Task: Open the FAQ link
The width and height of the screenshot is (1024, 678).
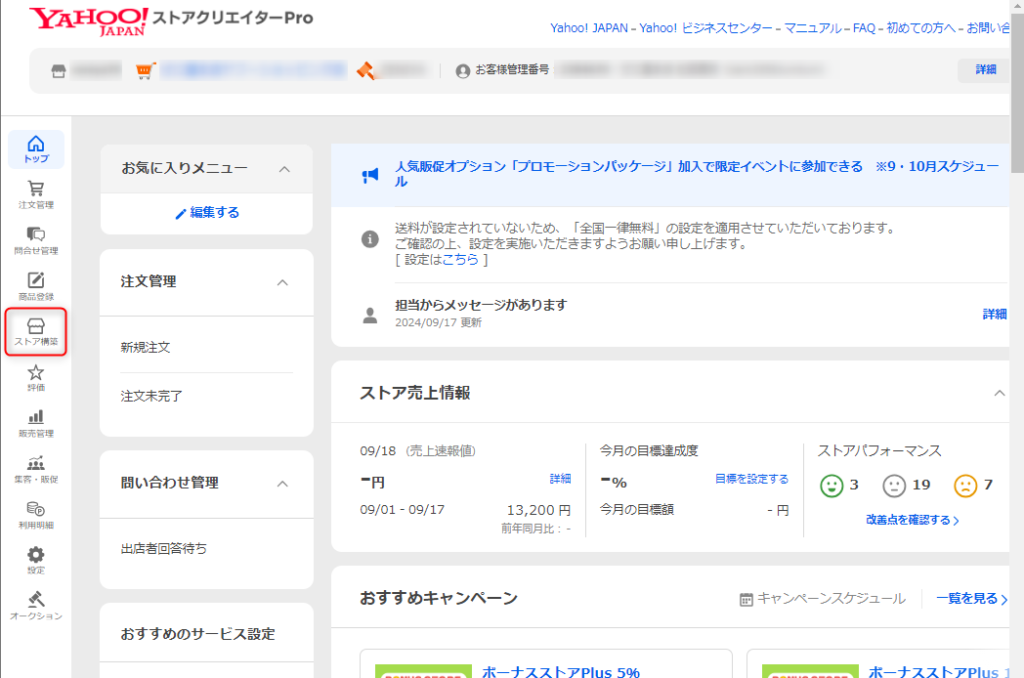Action: [864, 28]
